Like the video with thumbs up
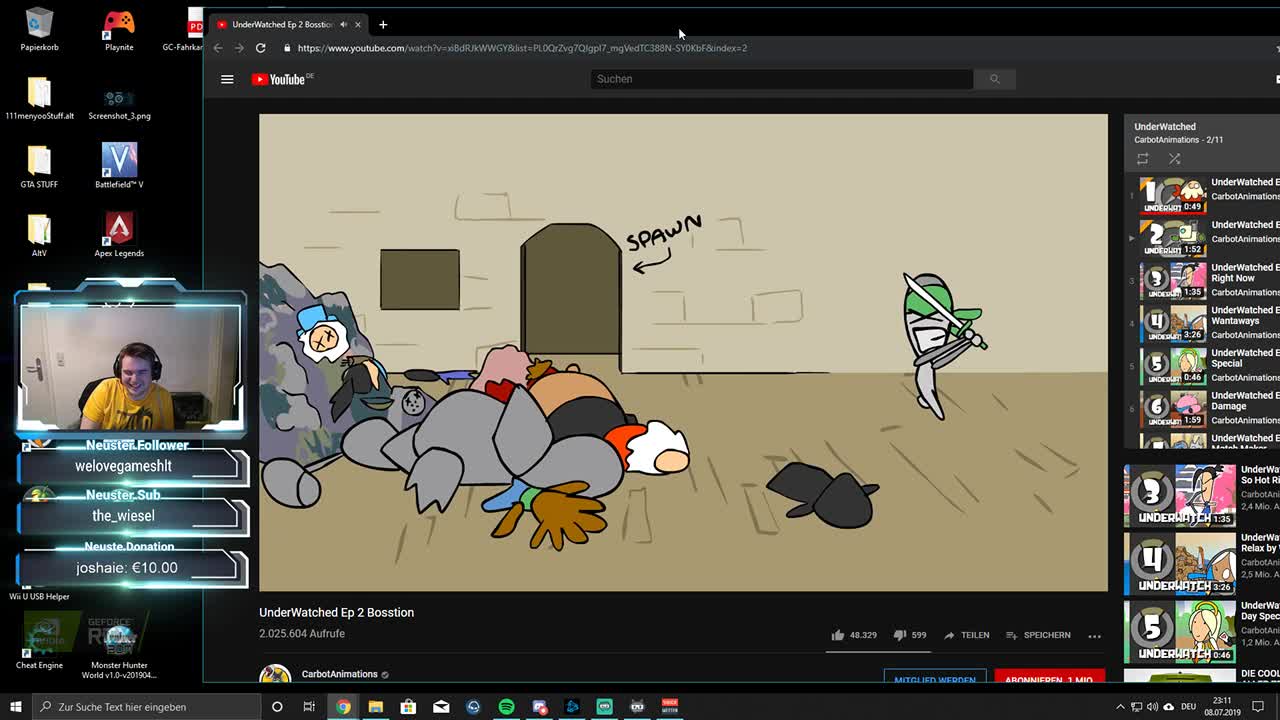Screen dimensions: 1280x720 click(853, 635)
